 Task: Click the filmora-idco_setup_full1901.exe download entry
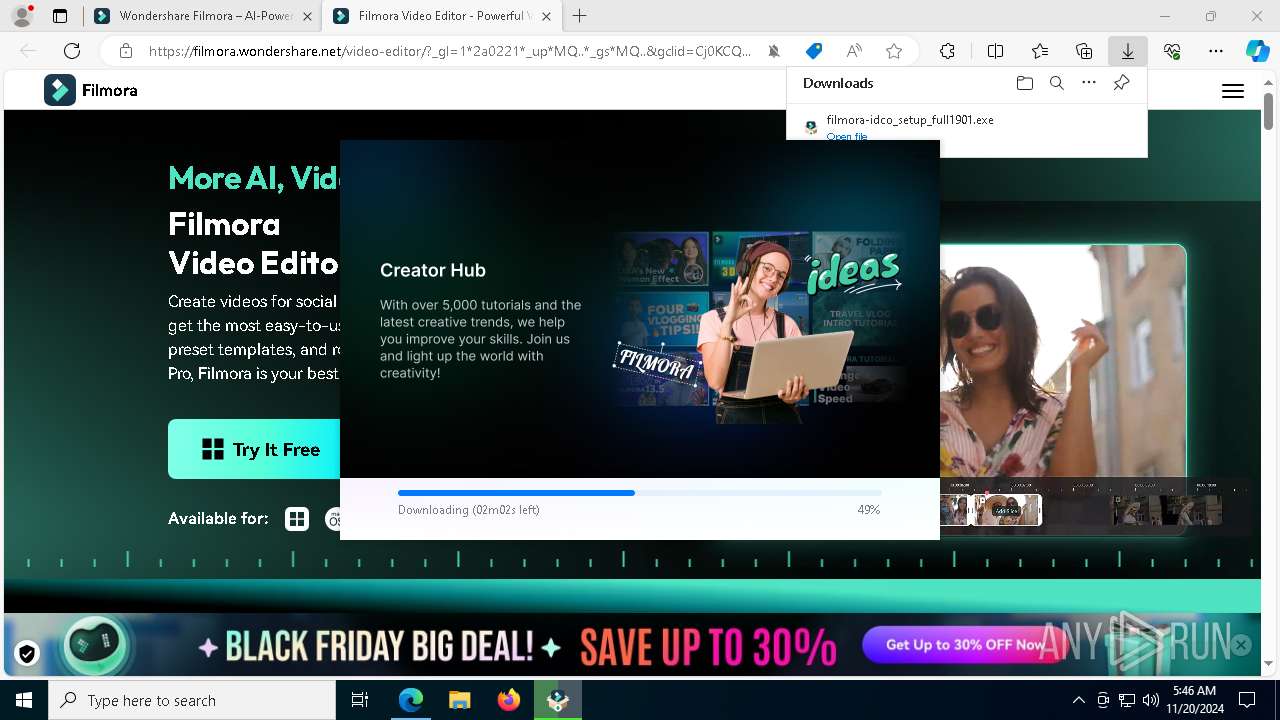point(966,126)
